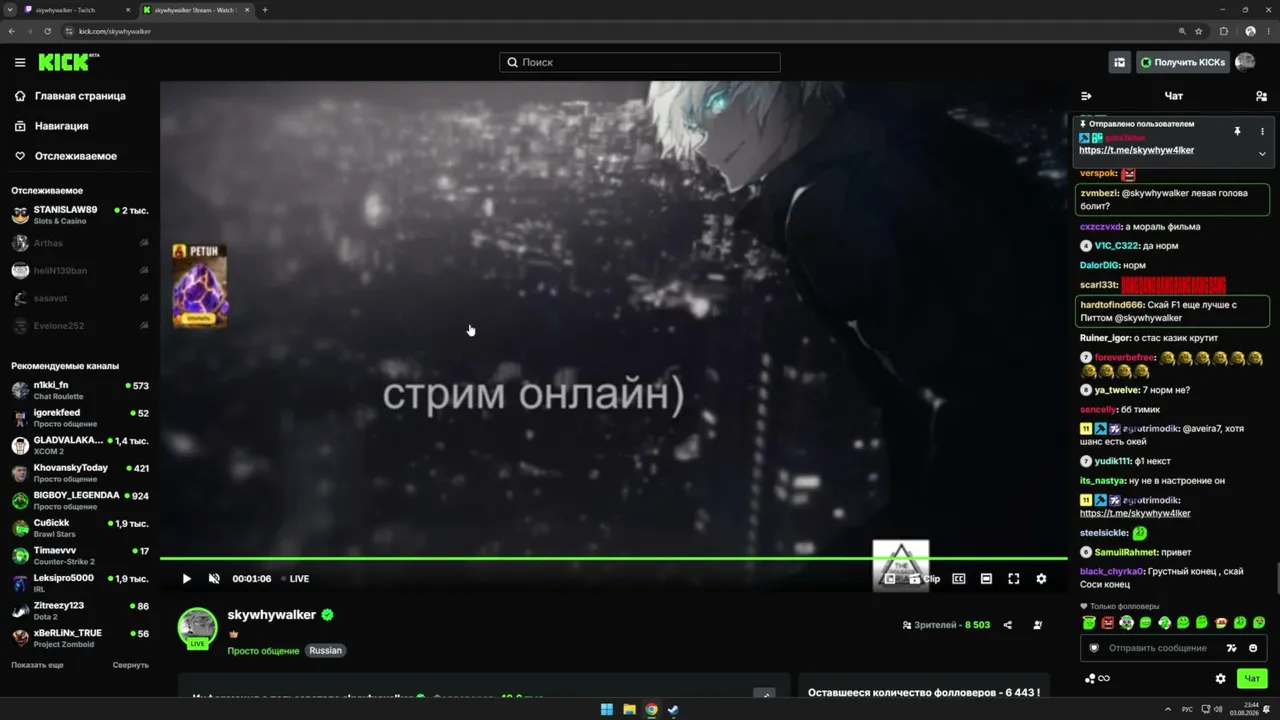
Task: Open the user profile avatar menu
Action: click(x=1245, y=62)
